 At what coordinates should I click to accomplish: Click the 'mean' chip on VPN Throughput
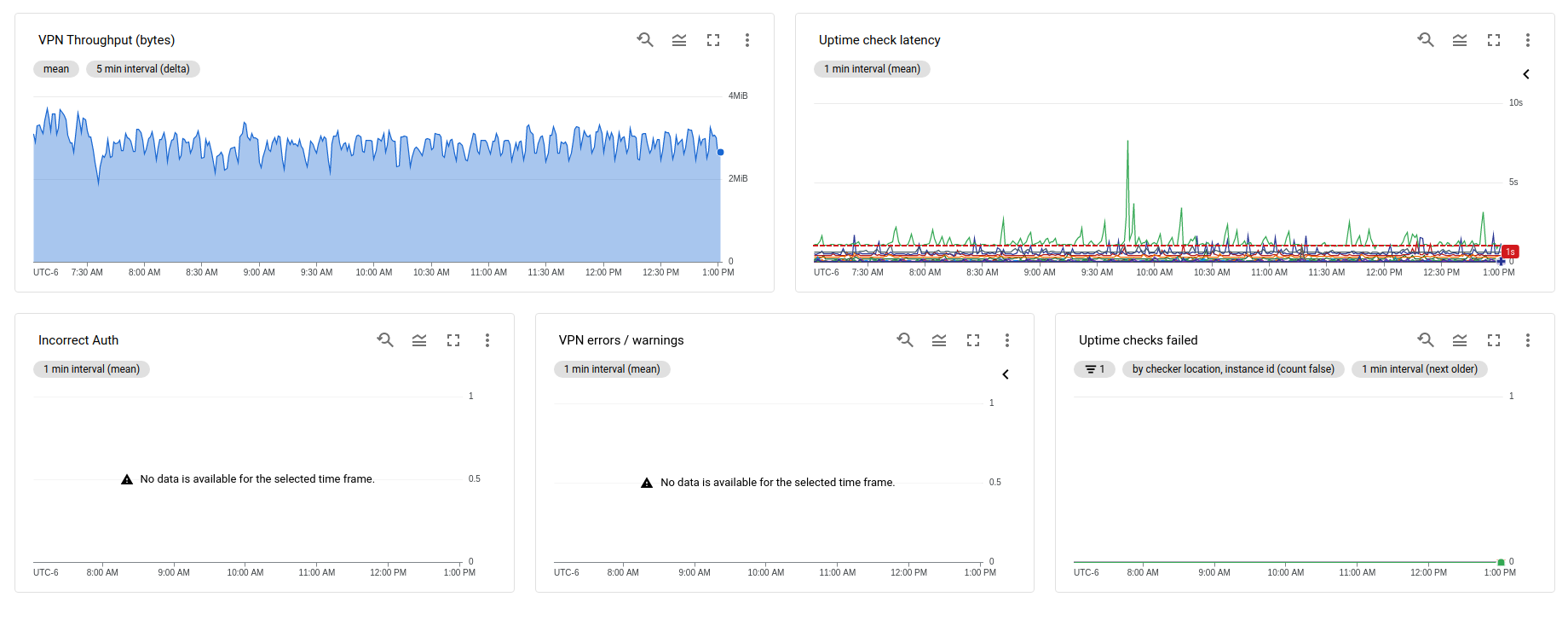point(56,69)
